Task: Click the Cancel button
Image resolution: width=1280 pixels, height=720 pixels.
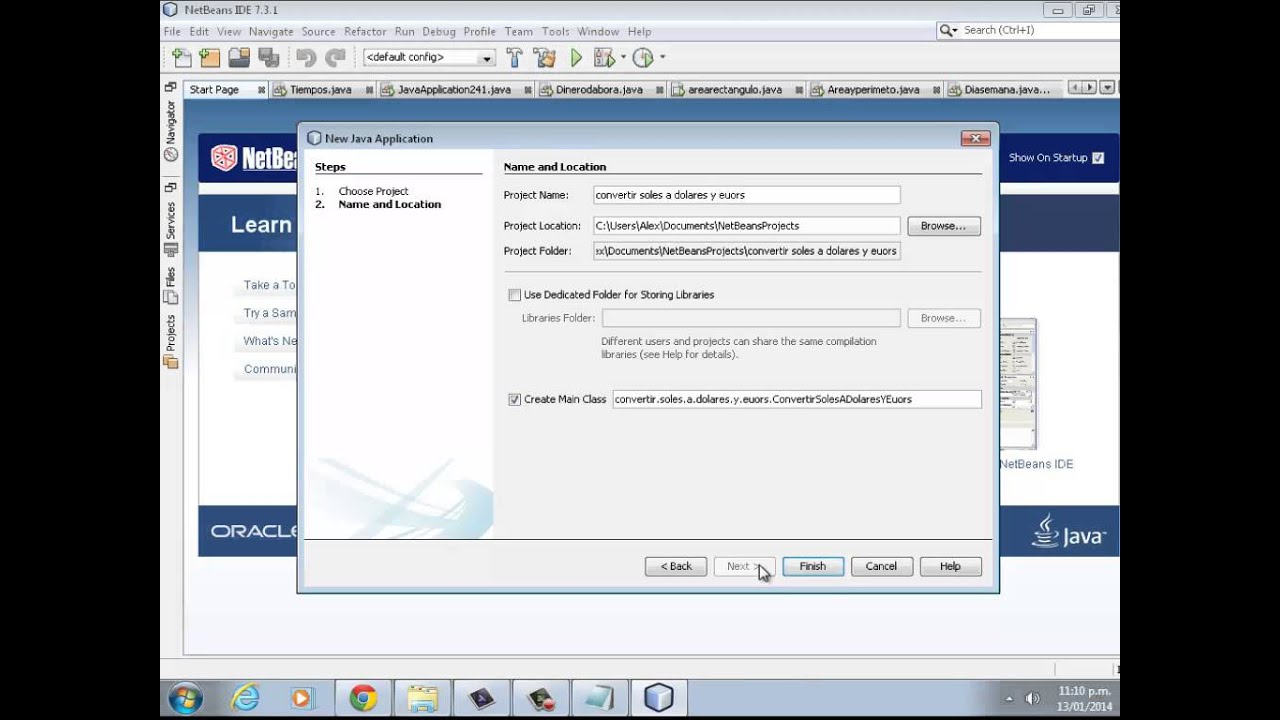Action: point(881,566)
